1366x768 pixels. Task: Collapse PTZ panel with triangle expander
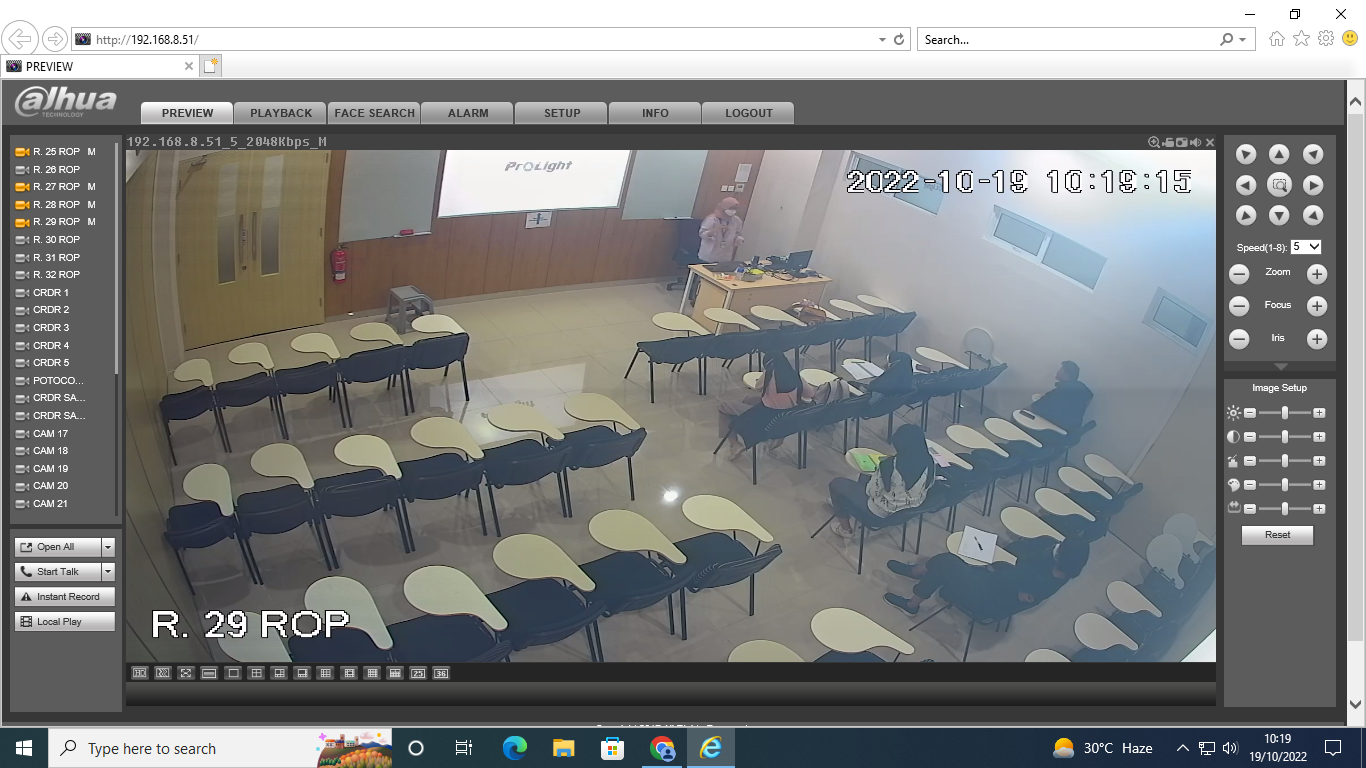[1280, 367]
